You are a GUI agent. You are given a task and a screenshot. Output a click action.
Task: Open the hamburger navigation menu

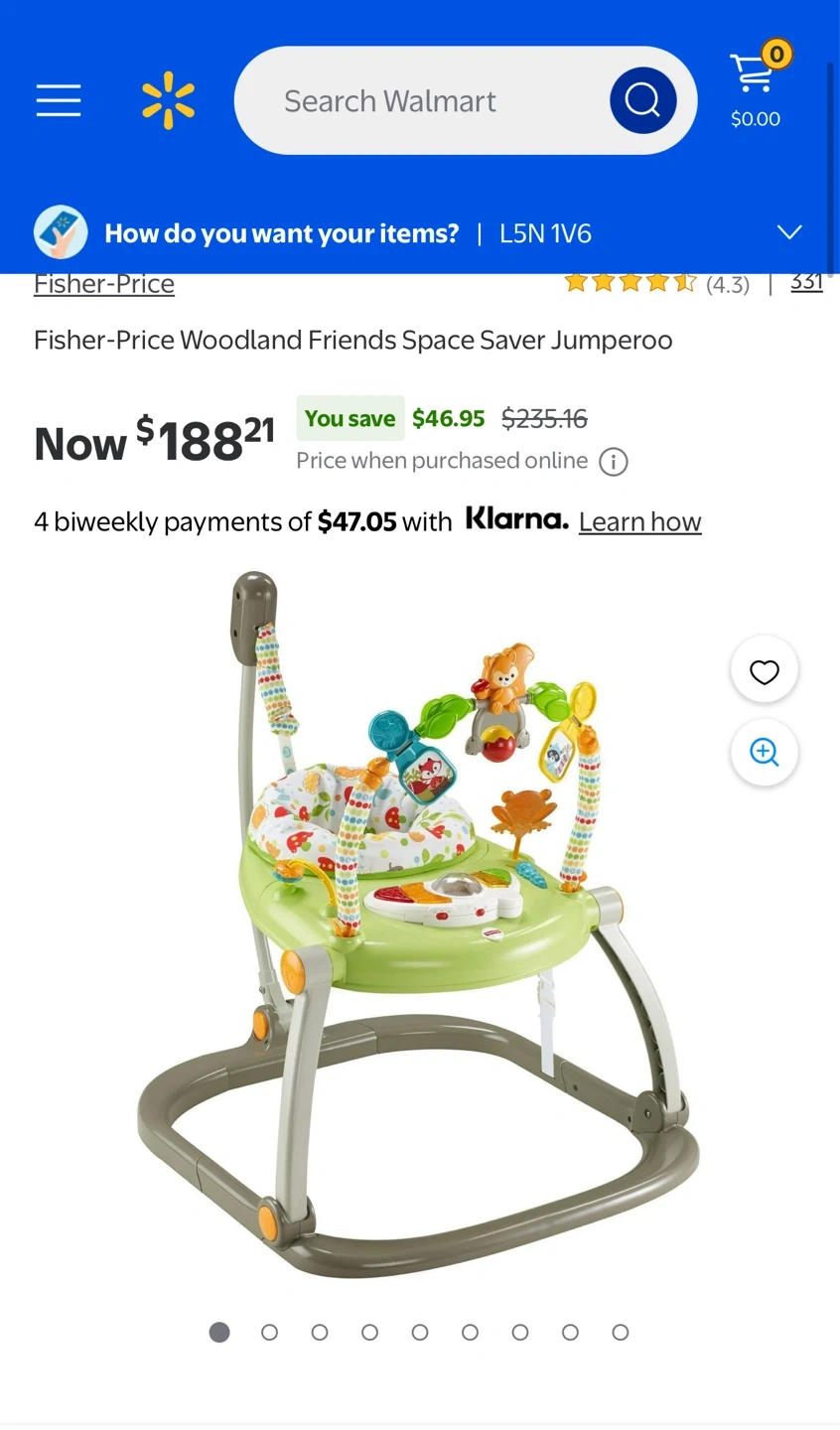59,100
